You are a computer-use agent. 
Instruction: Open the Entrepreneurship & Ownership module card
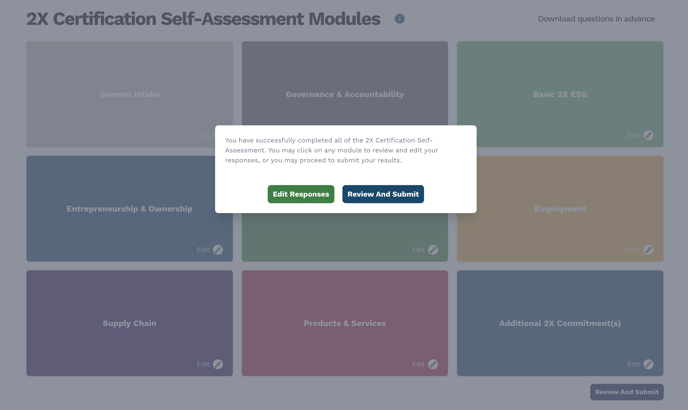tap(129, 209)
